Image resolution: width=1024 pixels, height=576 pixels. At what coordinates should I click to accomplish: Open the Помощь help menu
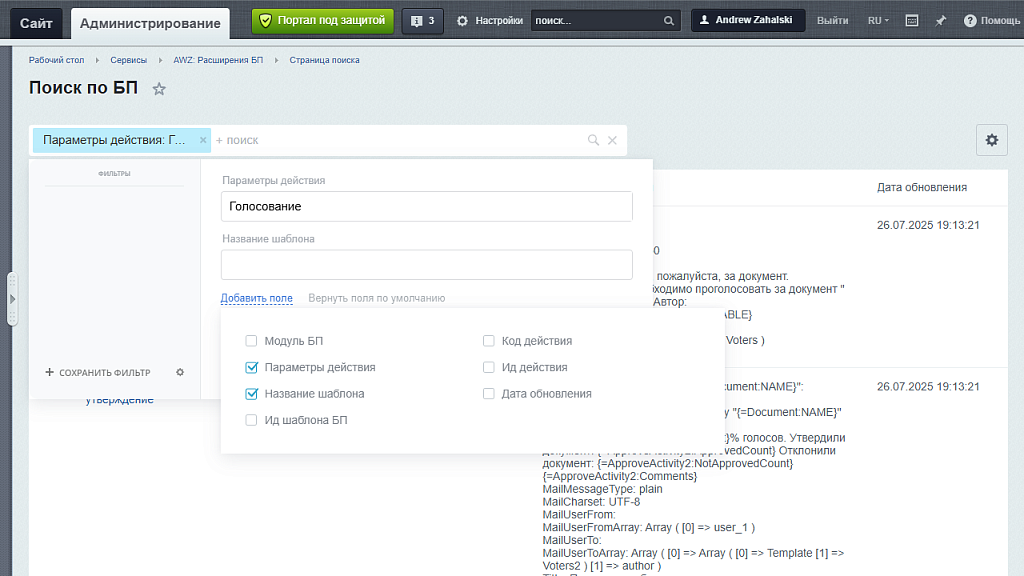[992, 21]
